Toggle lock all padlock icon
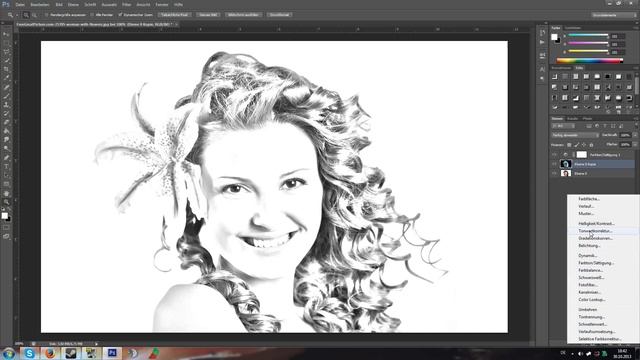 [x=591, y=145]
